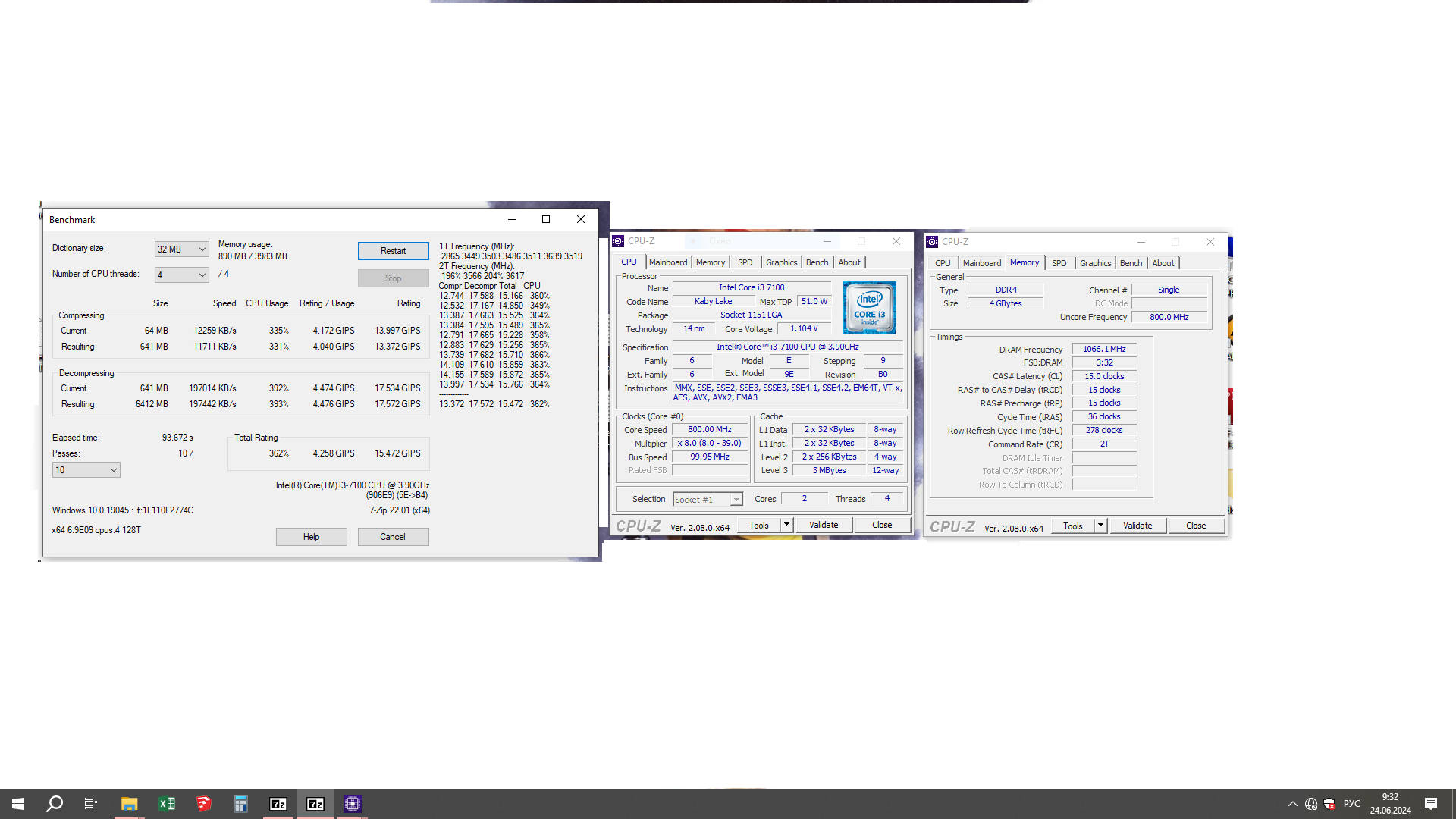Select Memory tab in the left CPU-Z window
The width and height of the screenshot is (1456, 819).
pos(711,262)
